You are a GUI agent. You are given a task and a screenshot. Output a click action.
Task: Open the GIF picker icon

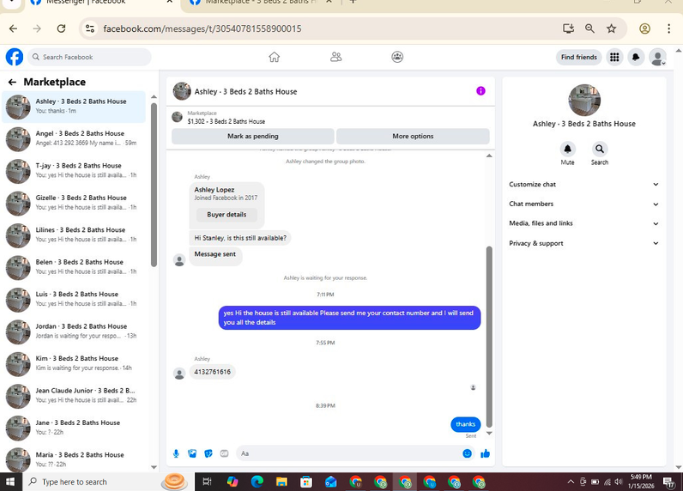224,454
